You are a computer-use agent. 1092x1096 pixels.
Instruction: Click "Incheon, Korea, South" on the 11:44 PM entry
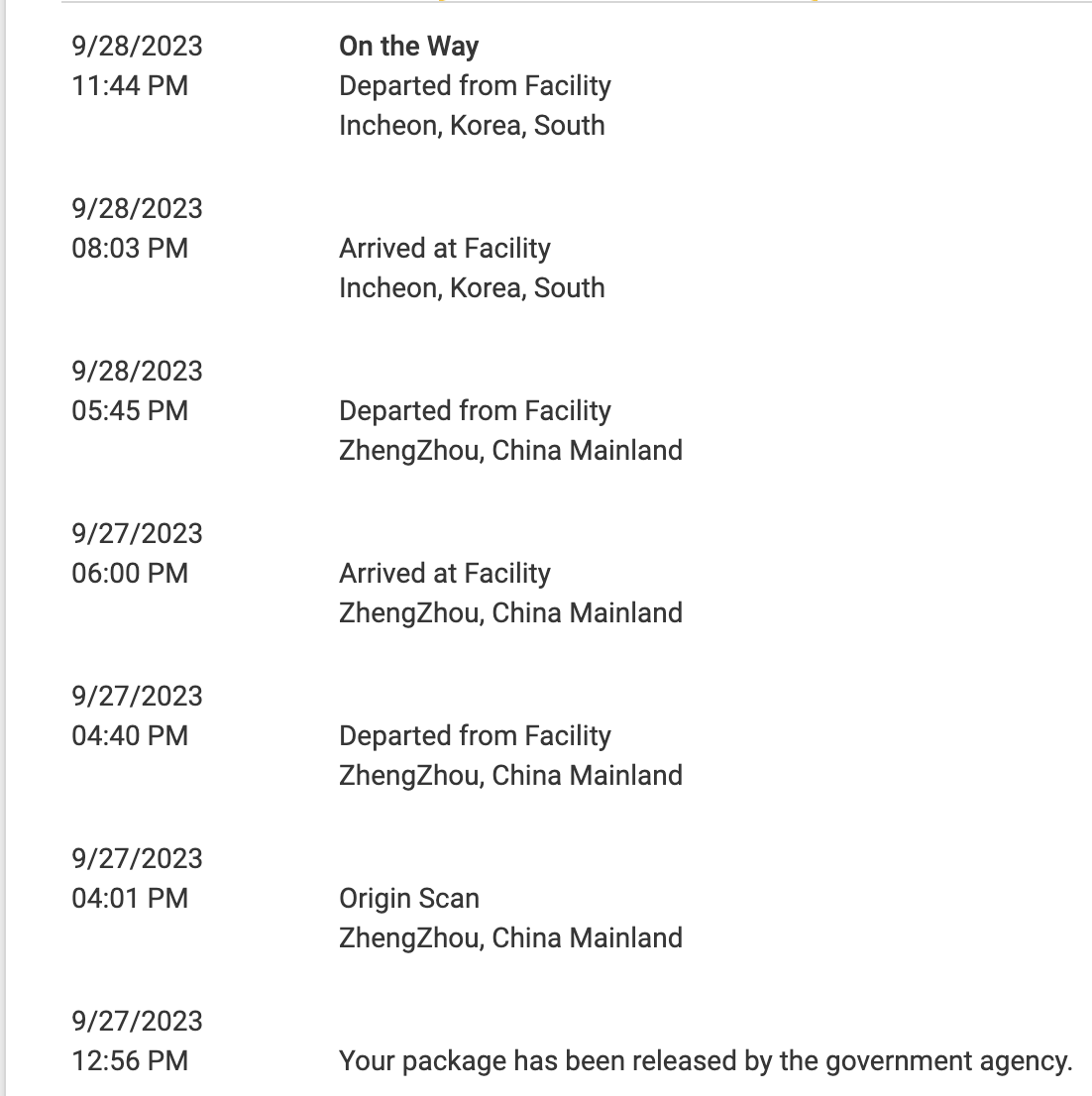tap(472, 126)
